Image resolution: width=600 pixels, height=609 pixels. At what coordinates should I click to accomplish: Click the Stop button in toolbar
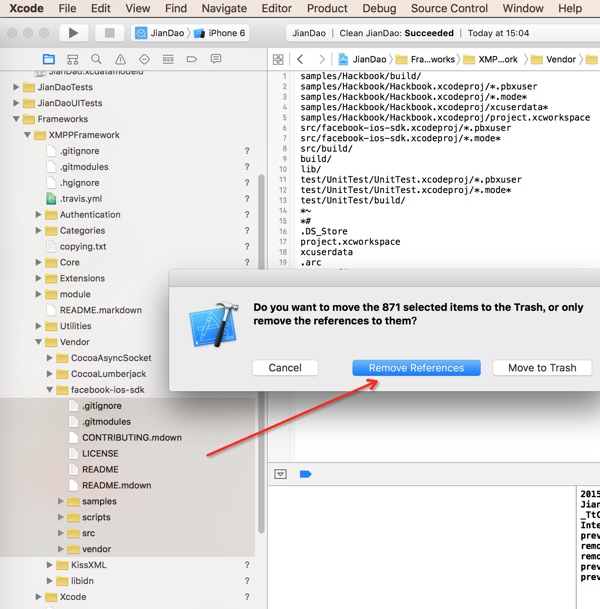point(110,33)
